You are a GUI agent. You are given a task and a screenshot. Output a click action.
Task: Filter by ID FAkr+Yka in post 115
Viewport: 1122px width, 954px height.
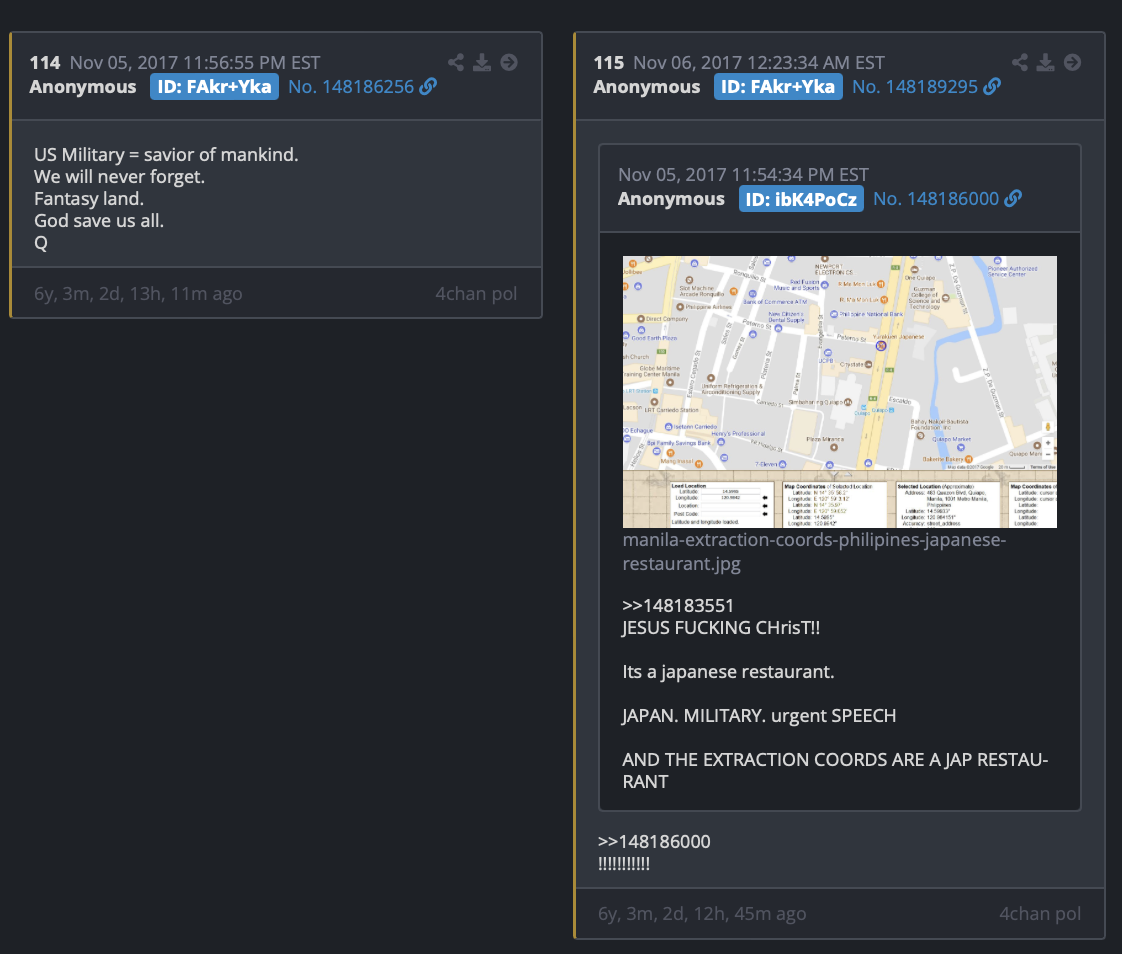click(x=778, y=87)
